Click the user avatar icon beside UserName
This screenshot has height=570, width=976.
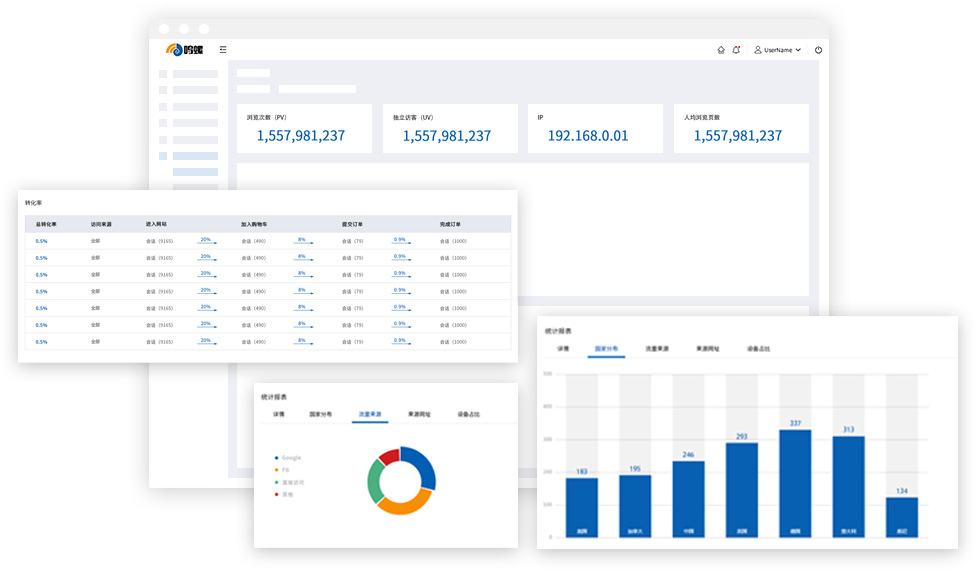coord(758,50)
